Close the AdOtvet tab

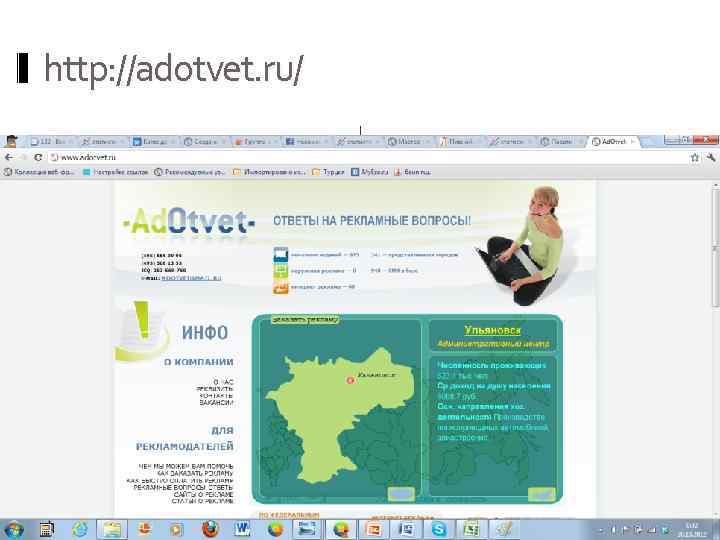[x=632, y=141]
